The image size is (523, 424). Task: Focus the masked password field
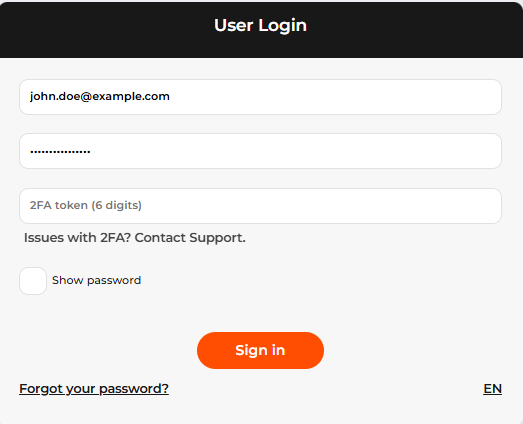pos(260,151)
